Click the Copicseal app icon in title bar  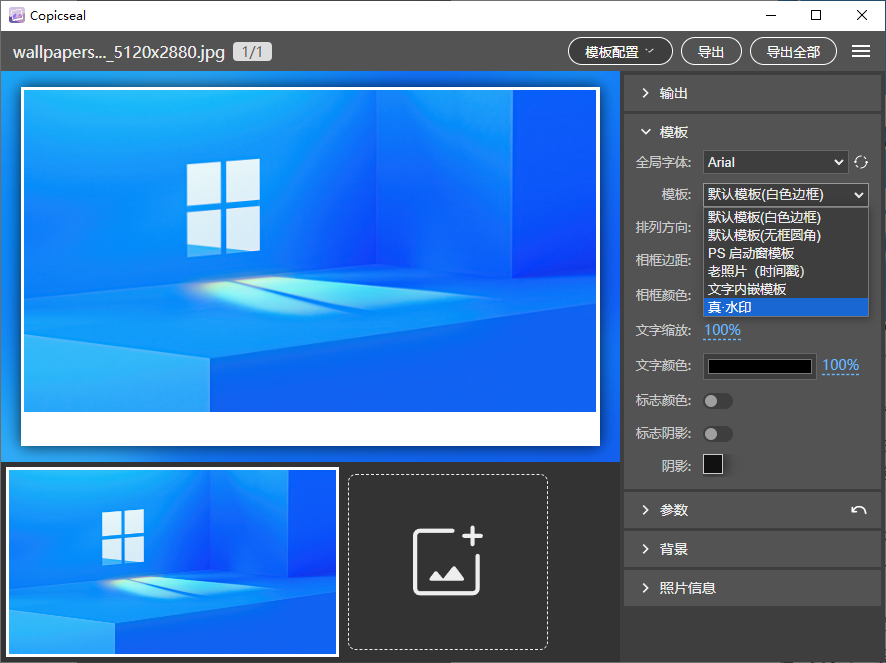15,15
